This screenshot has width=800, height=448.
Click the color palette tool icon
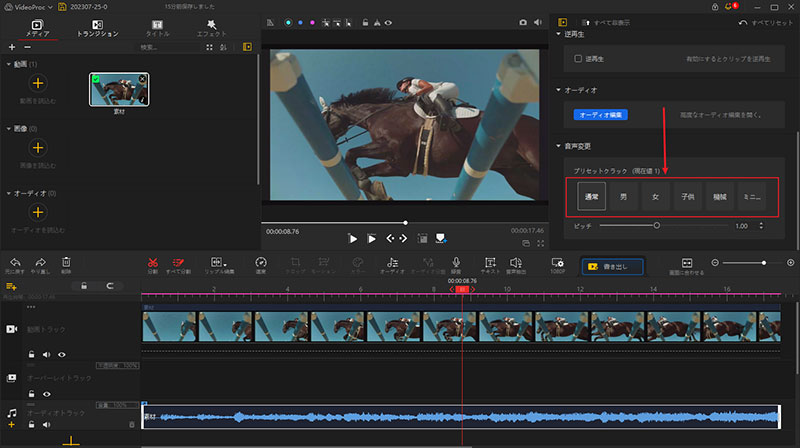(358, 262)
